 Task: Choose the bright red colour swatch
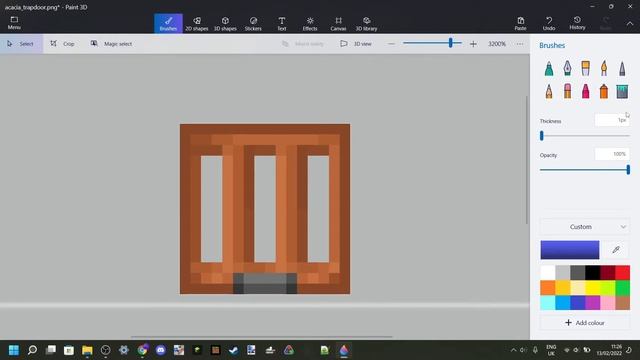coord(622,273)
